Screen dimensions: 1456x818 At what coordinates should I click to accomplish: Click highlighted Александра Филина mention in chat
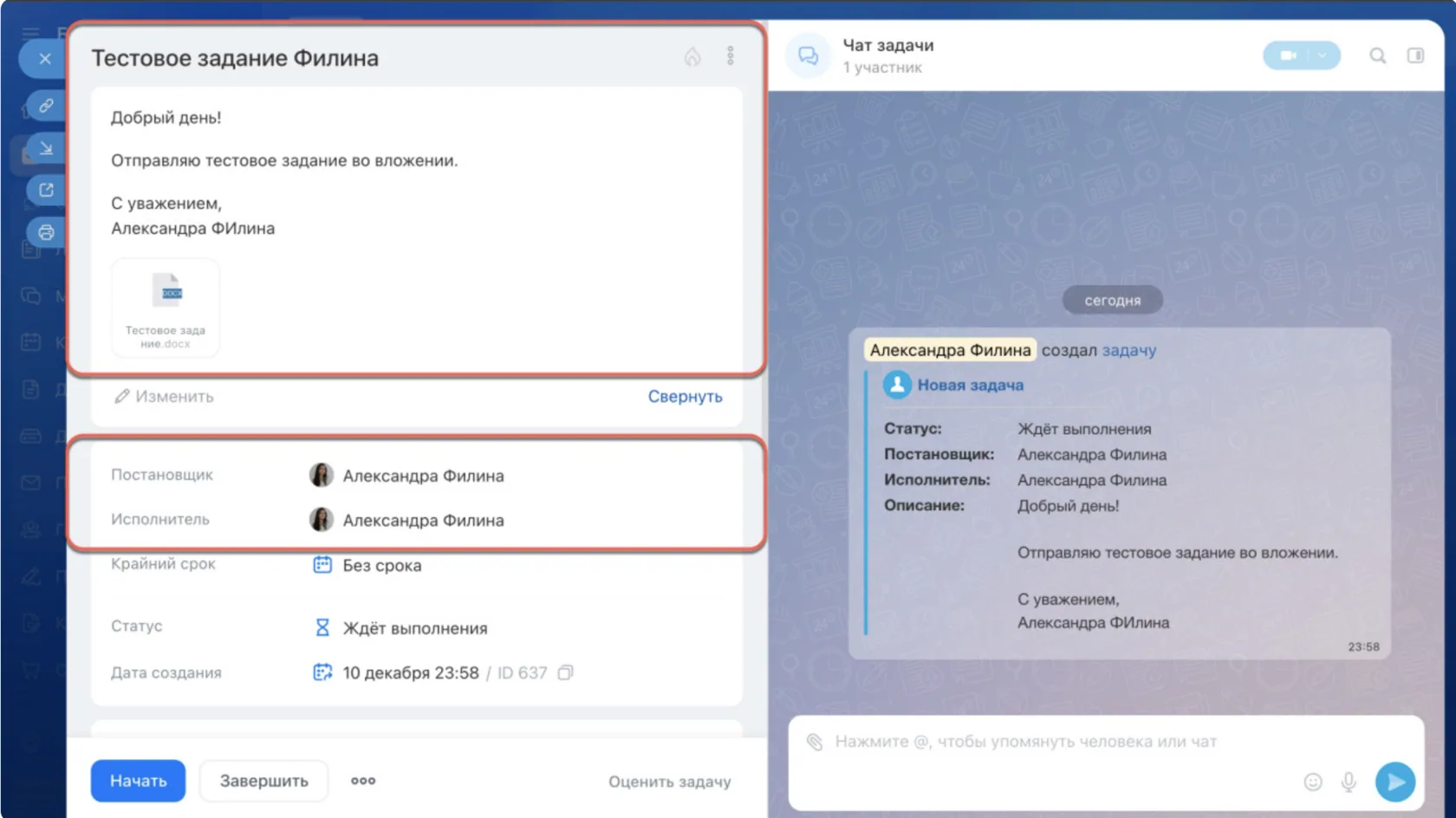(x=951, y=350)
